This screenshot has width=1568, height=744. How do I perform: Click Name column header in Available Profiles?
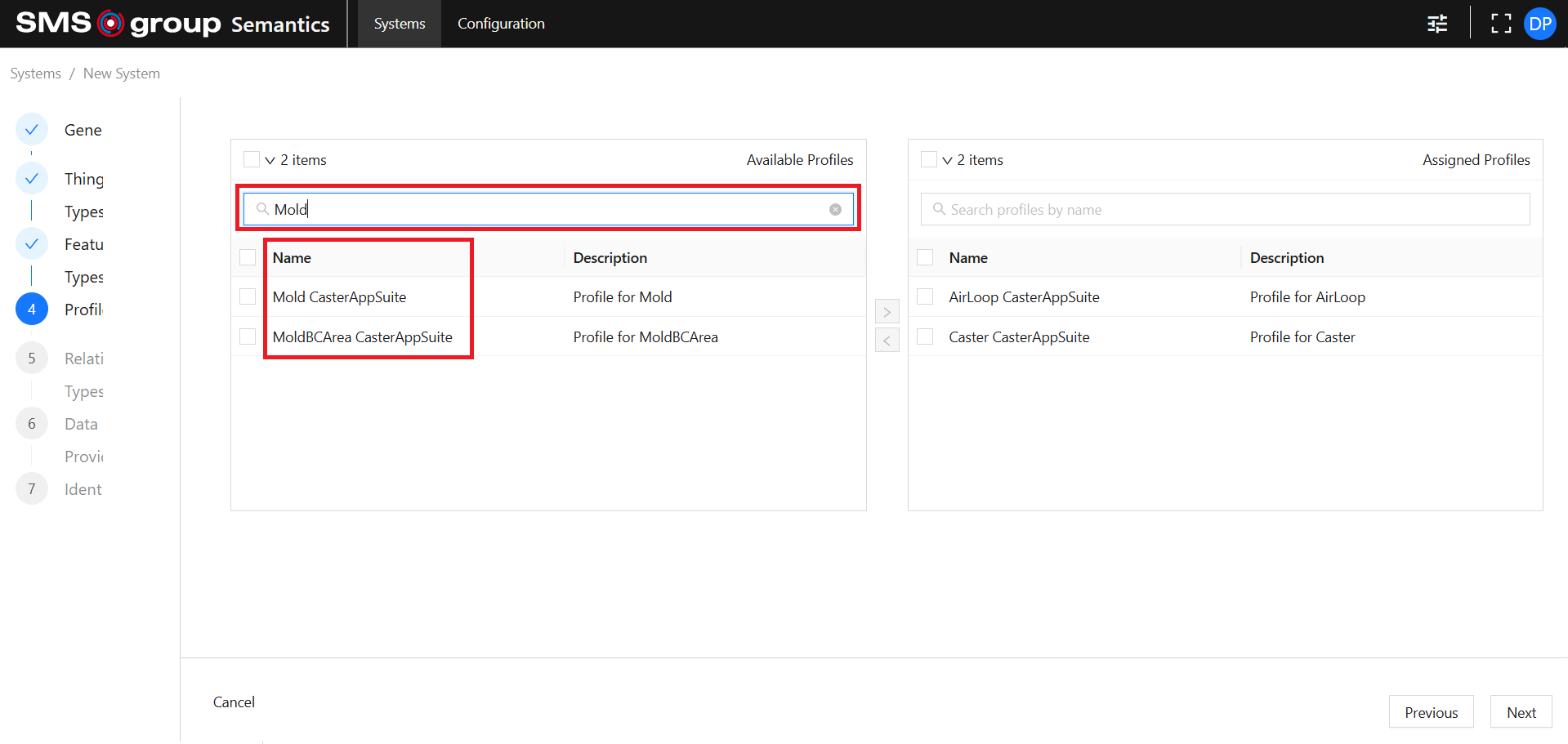[x=292, y=258]
